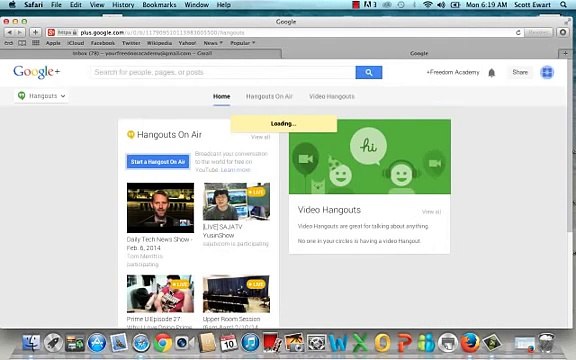
Task: Open the Edit menu
Action: click(x=76, y=5)
